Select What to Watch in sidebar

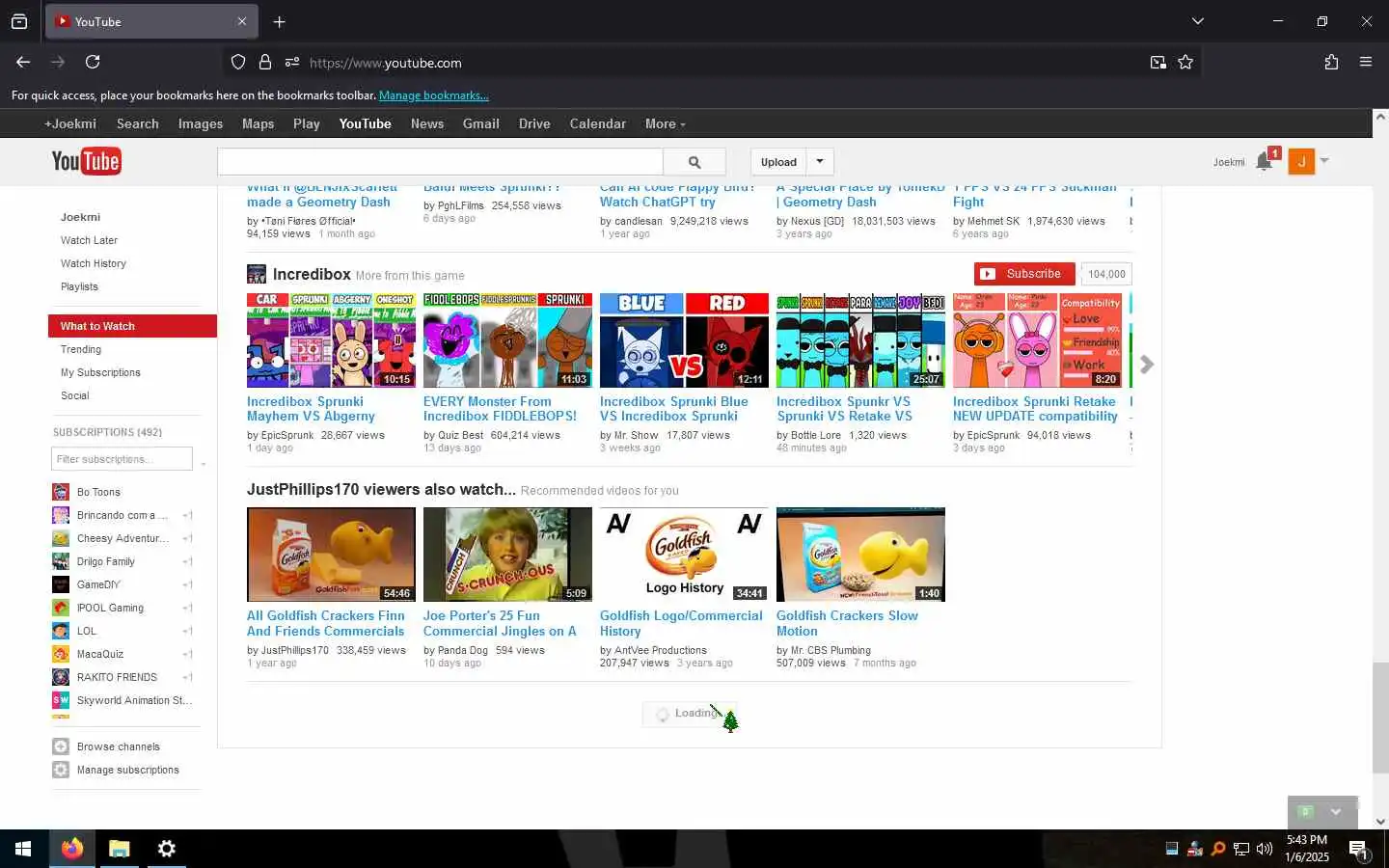tap(132, 326)
